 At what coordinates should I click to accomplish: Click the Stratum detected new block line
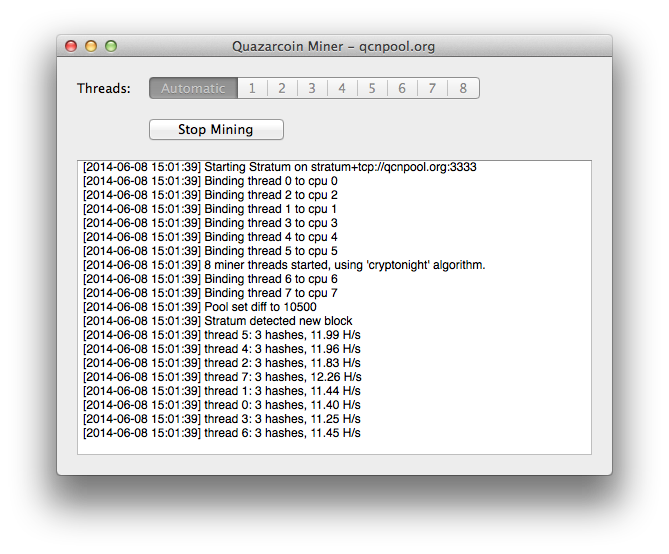tap(218, 321)
